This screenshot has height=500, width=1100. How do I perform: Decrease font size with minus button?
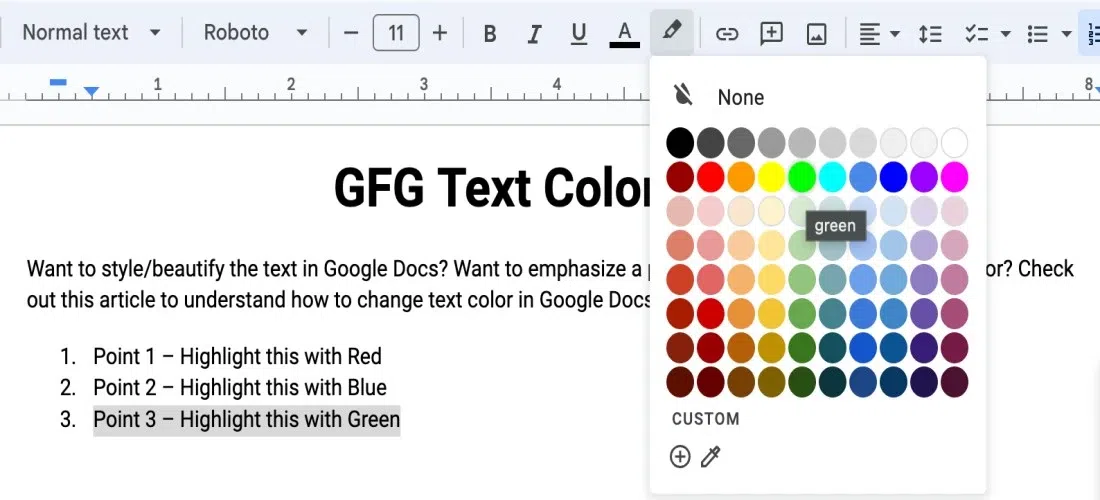tap(351, 33)
